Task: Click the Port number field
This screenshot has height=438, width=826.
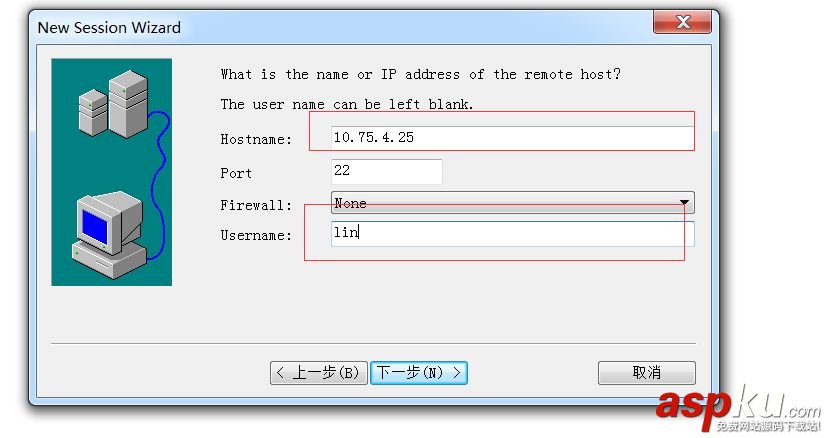Action: coord(386,172)
